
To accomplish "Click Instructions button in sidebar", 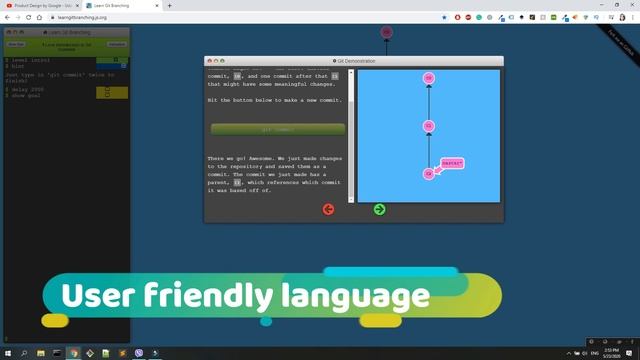I will coord(117,44).
